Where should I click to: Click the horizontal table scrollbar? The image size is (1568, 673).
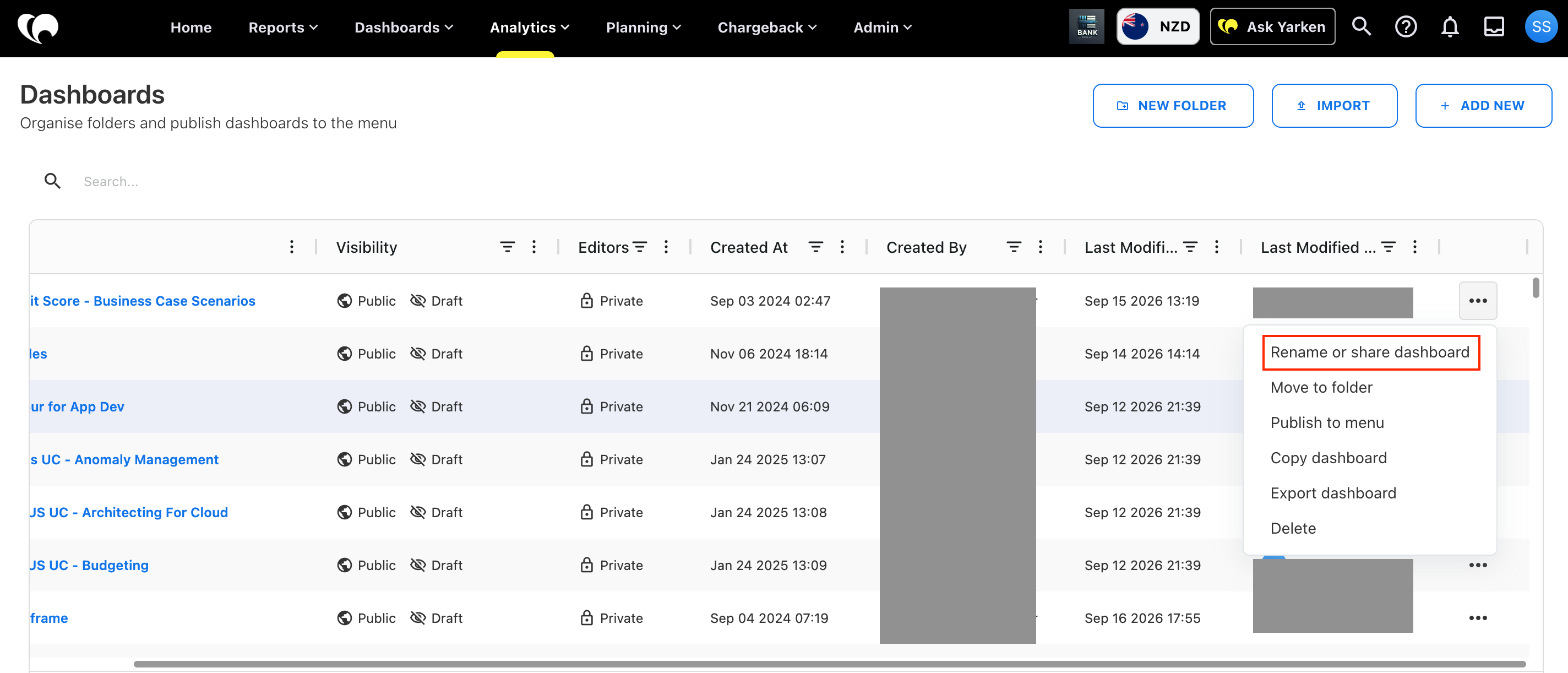[x=829, y=664]
